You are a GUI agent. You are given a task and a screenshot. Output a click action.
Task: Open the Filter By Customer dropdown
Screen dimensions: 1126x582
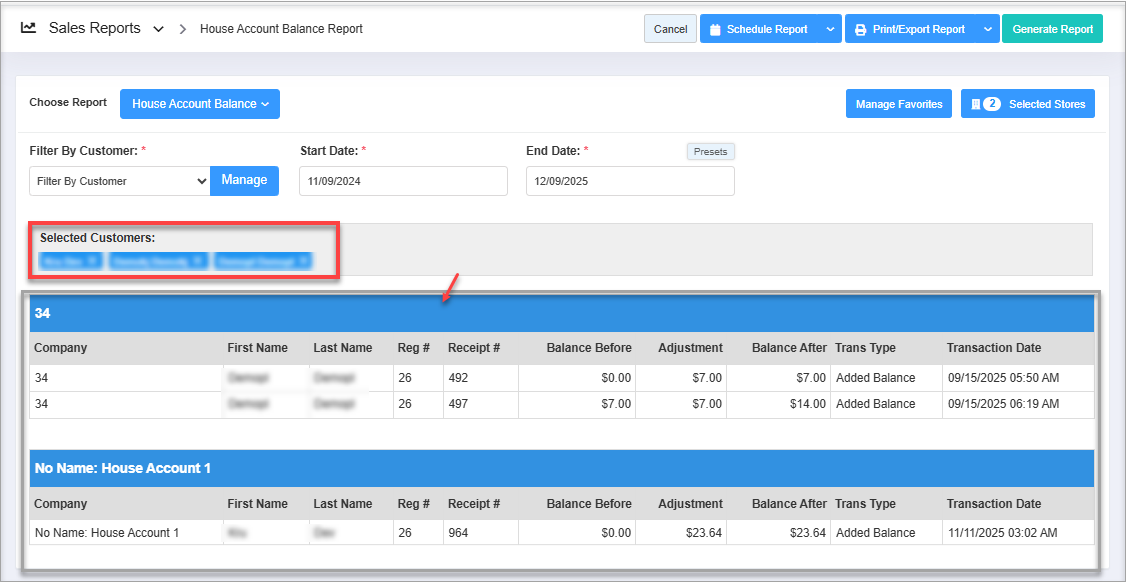(x=119, y=181)
